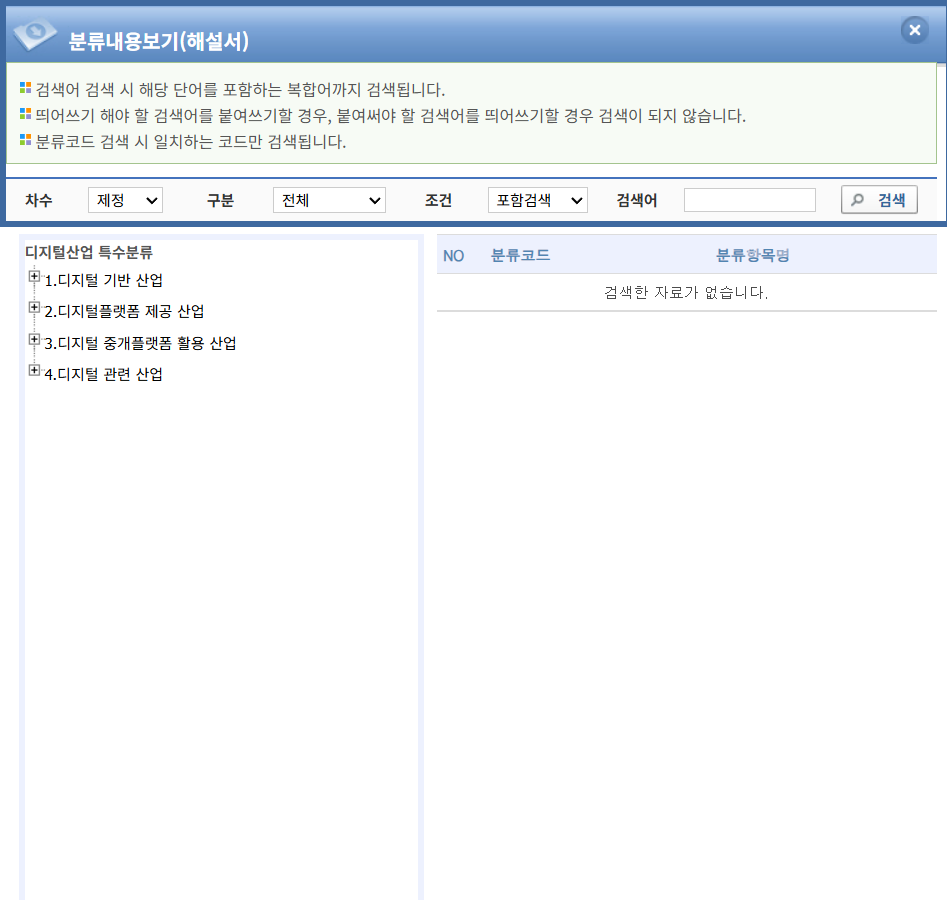Expand the 2.디지털플랫폼 제공 산업 node
Screen dimensions: 947x900
coord(34,308)
